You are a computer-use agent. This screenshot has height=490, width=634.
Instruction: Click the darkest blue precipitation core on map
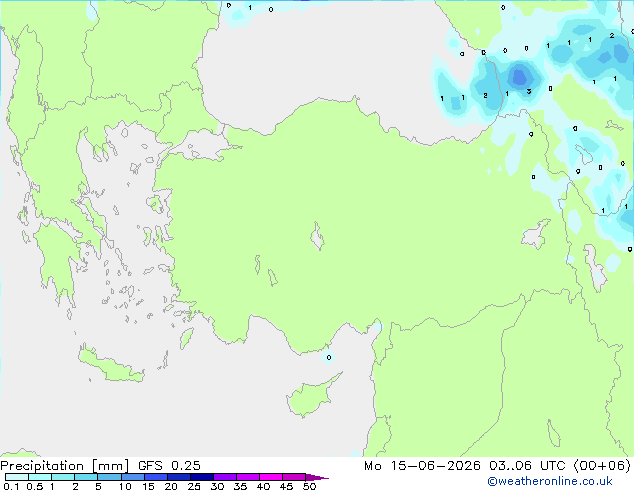click(x=520, y=76)
